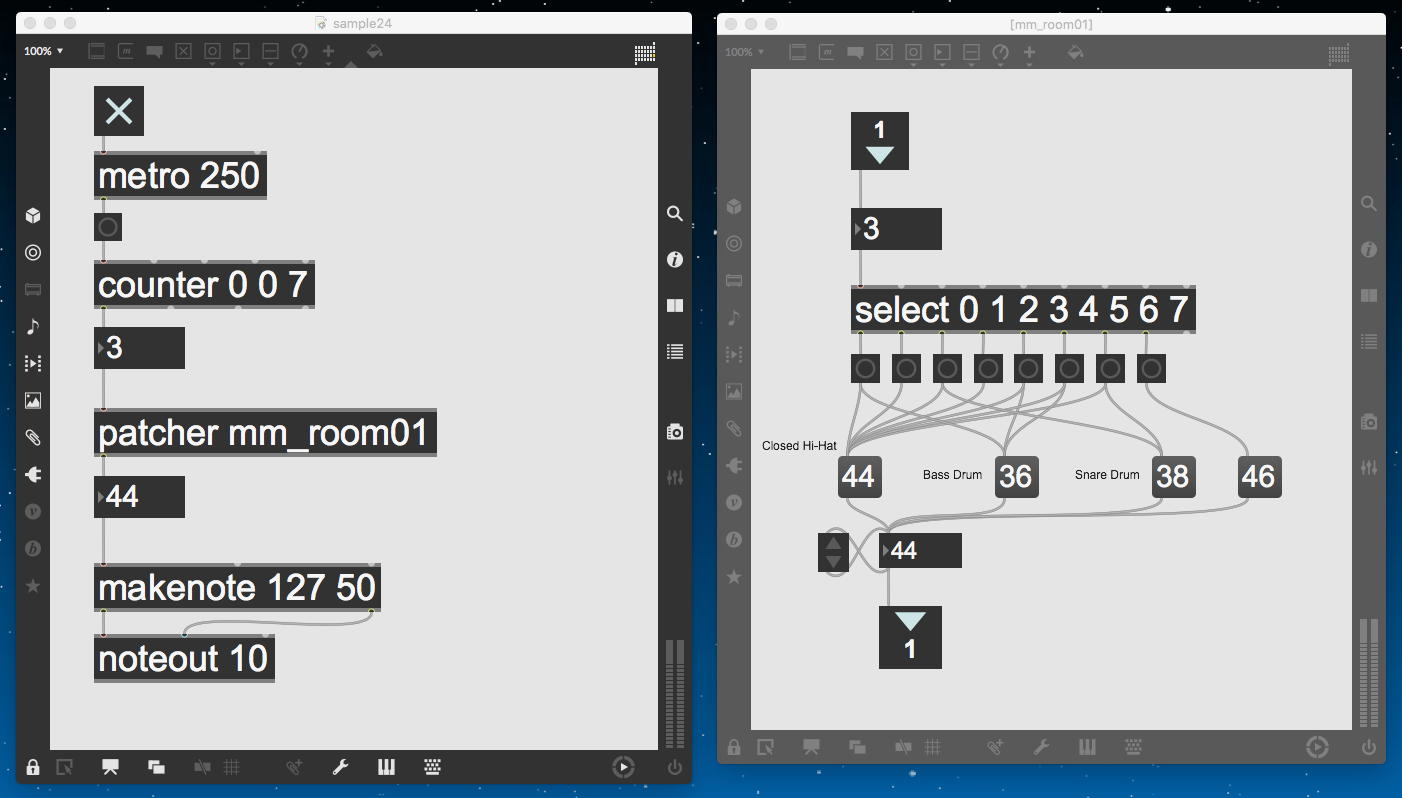Open the video clips browser in sample24 sidebar

33,363
